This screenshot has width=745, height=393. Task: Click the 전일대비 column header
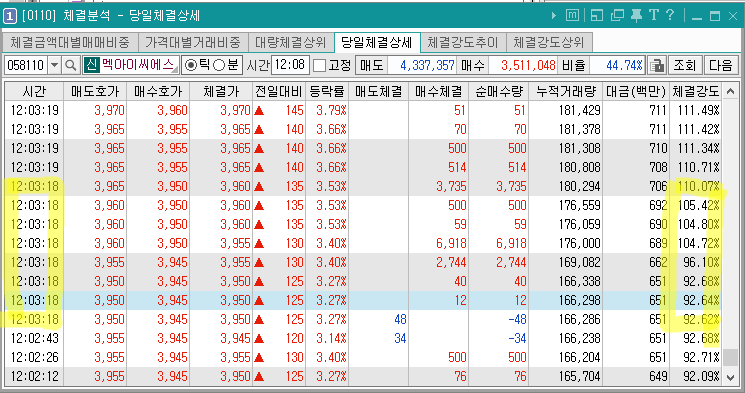pyautogui.click(x=279, y=91)
